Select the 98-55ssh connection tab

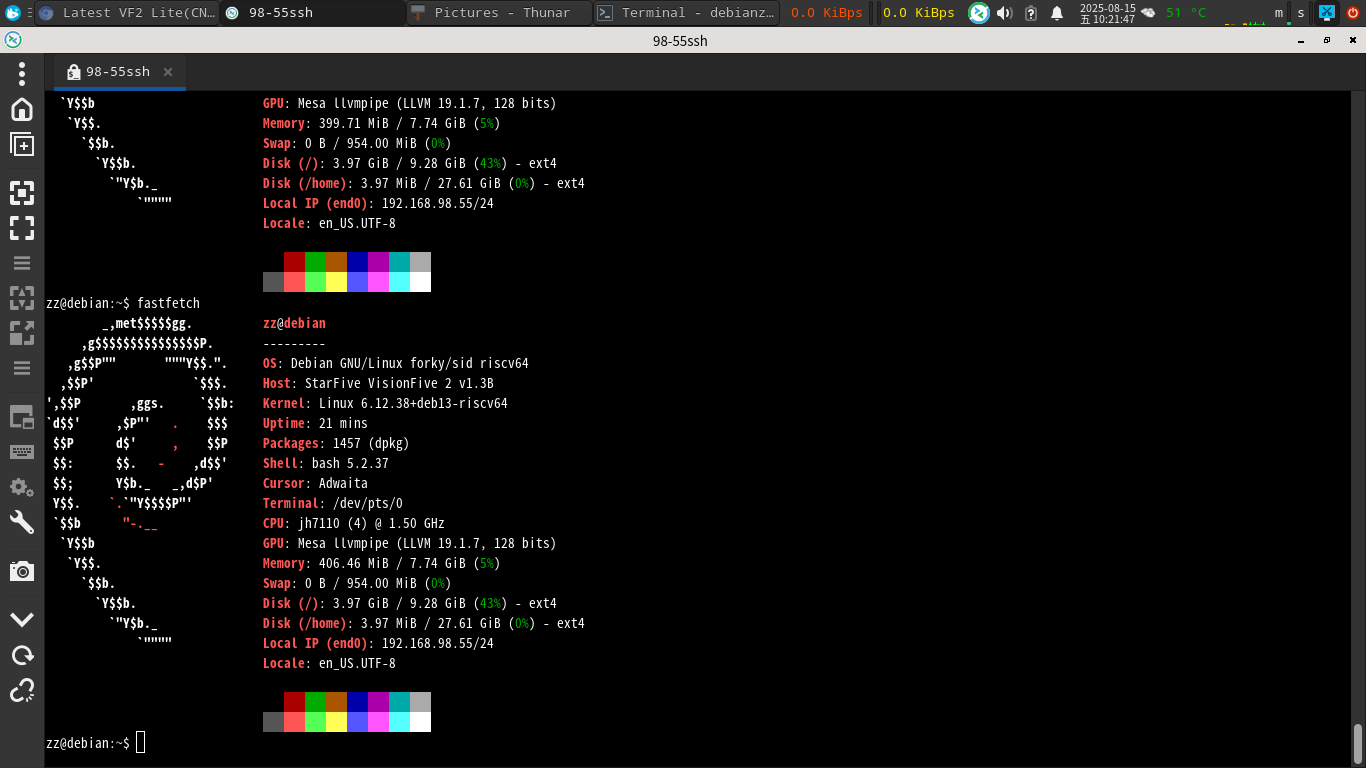pos(117,72)
